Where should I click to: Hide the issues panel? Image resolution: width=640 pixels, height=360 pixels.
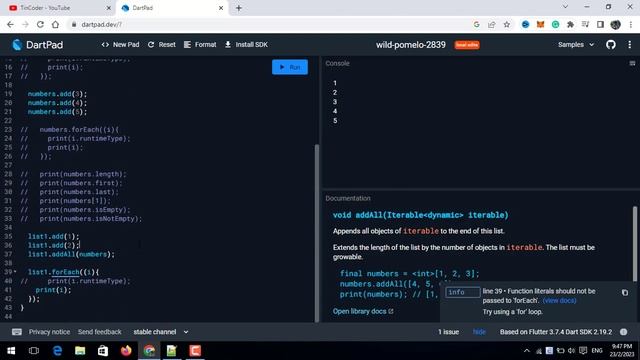click(x=479, y=332)
